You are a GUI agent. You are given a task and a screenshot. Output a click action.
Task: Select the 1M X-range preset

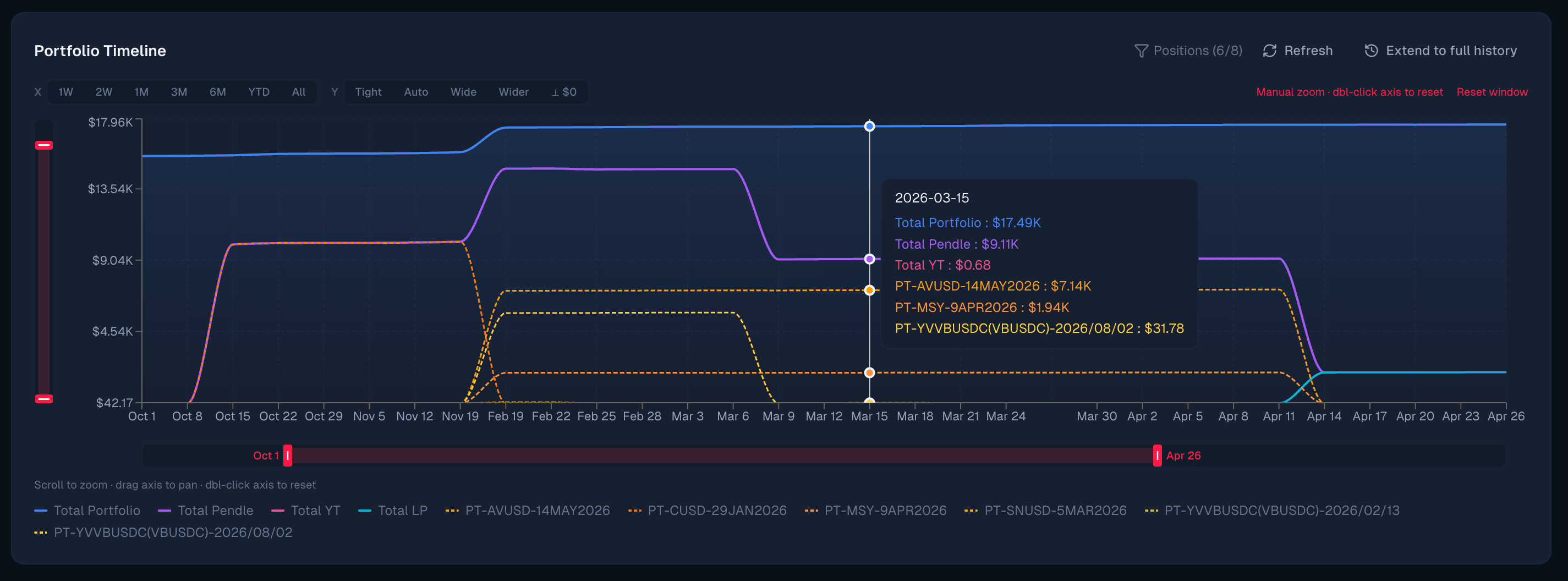pos(141,92)
